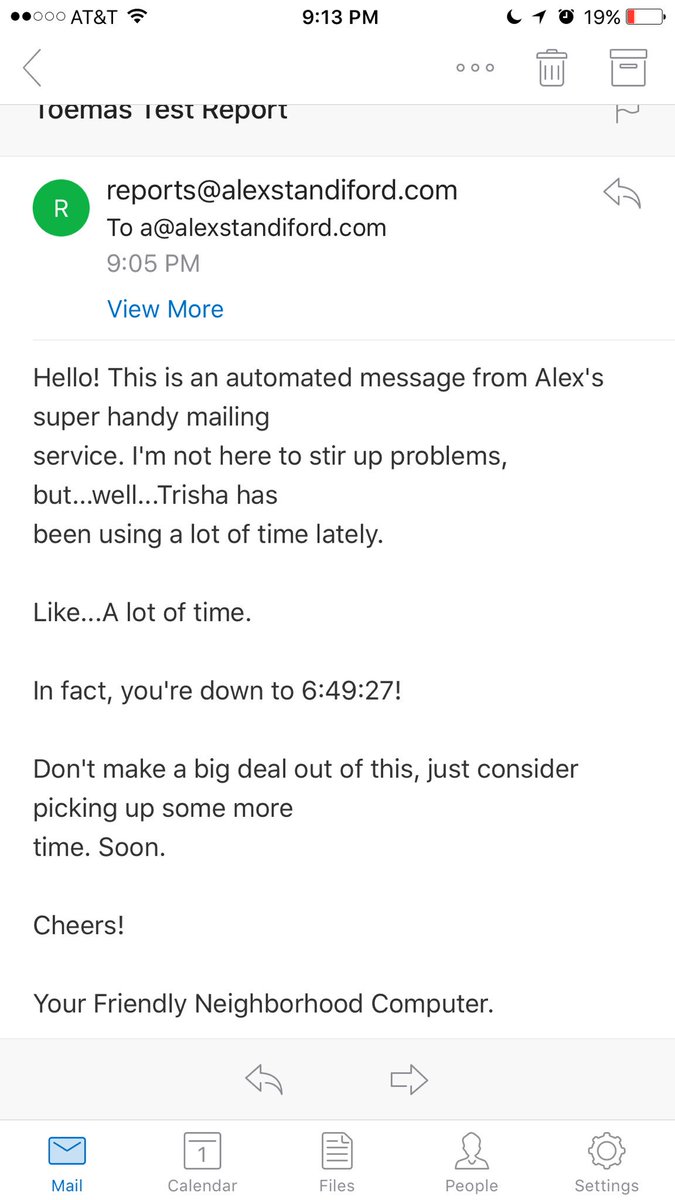The width and height of the screenshot is (675, 1200).
Task: Tap the reply arrow beside the sender
Action: (622, 194)
